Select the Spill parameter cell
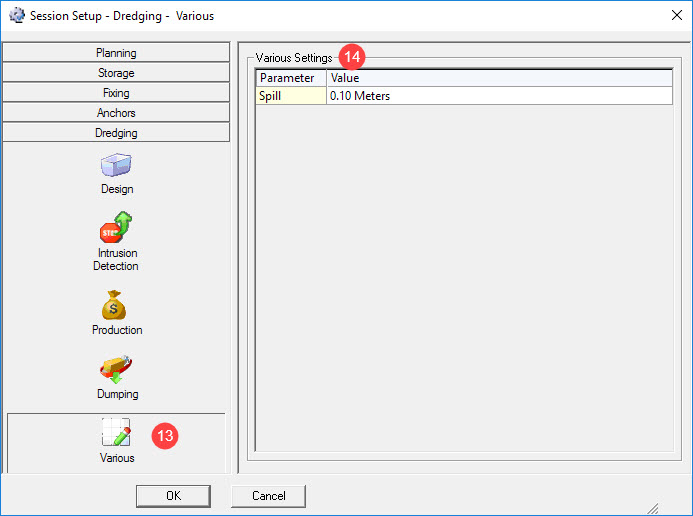Viewport: 693px width, 516px height. tap(291, 96)
